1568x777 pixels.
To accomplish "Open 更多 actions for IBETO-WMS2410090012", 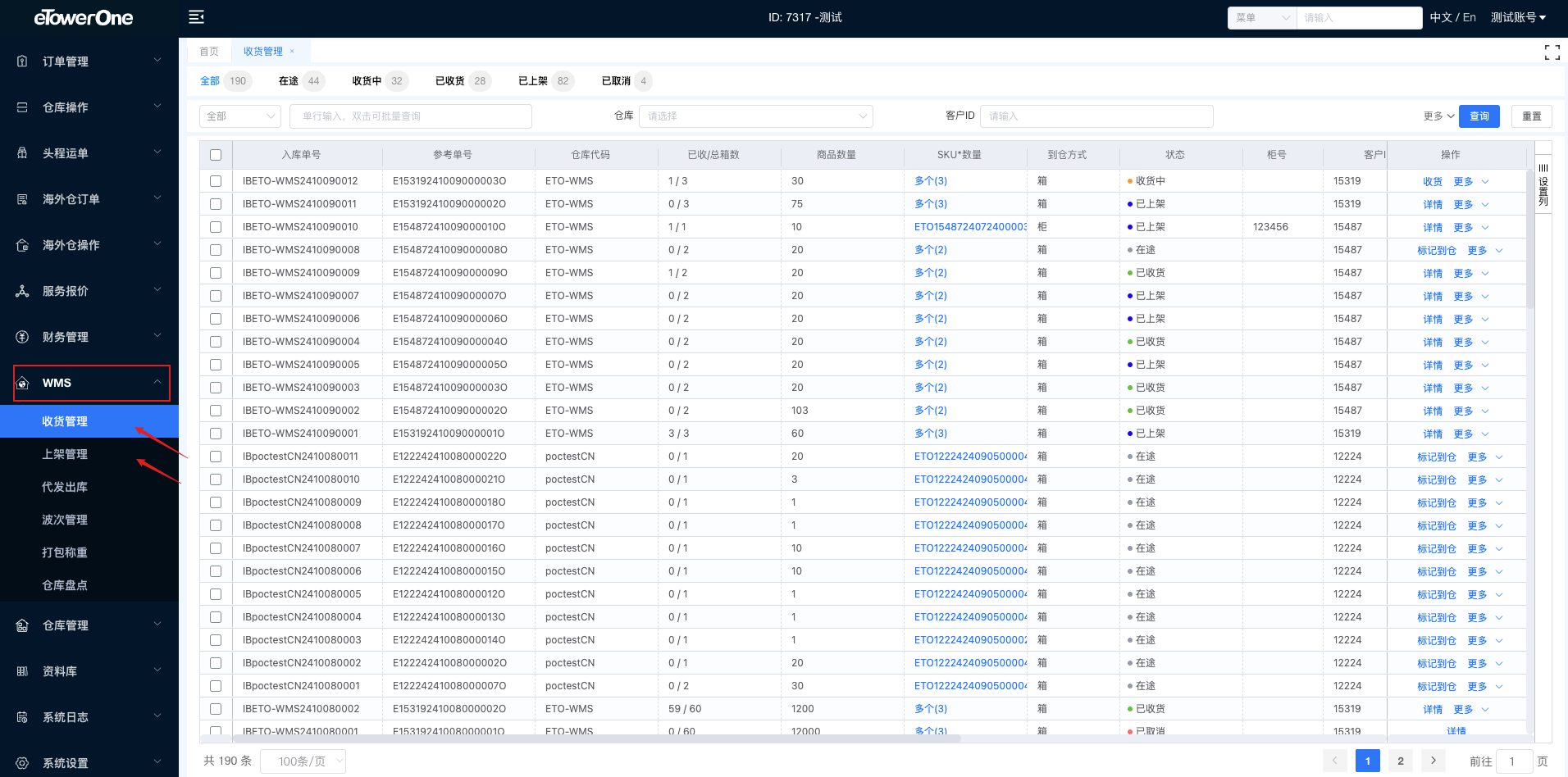I will [1470, 182].
